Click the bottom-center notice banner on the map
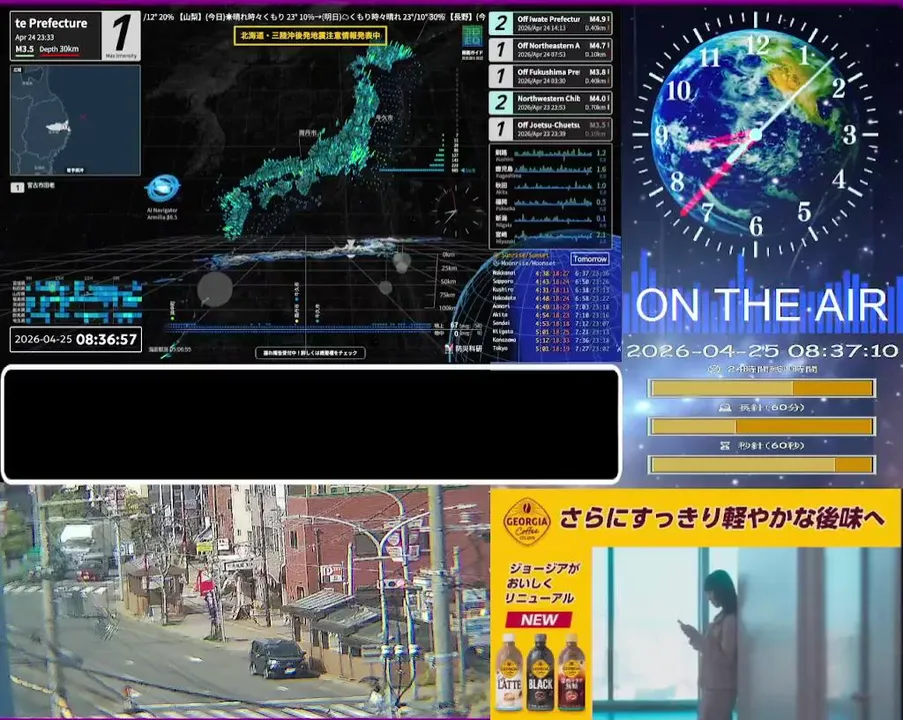This screenshot has width=903, height=720. [310, 353]
